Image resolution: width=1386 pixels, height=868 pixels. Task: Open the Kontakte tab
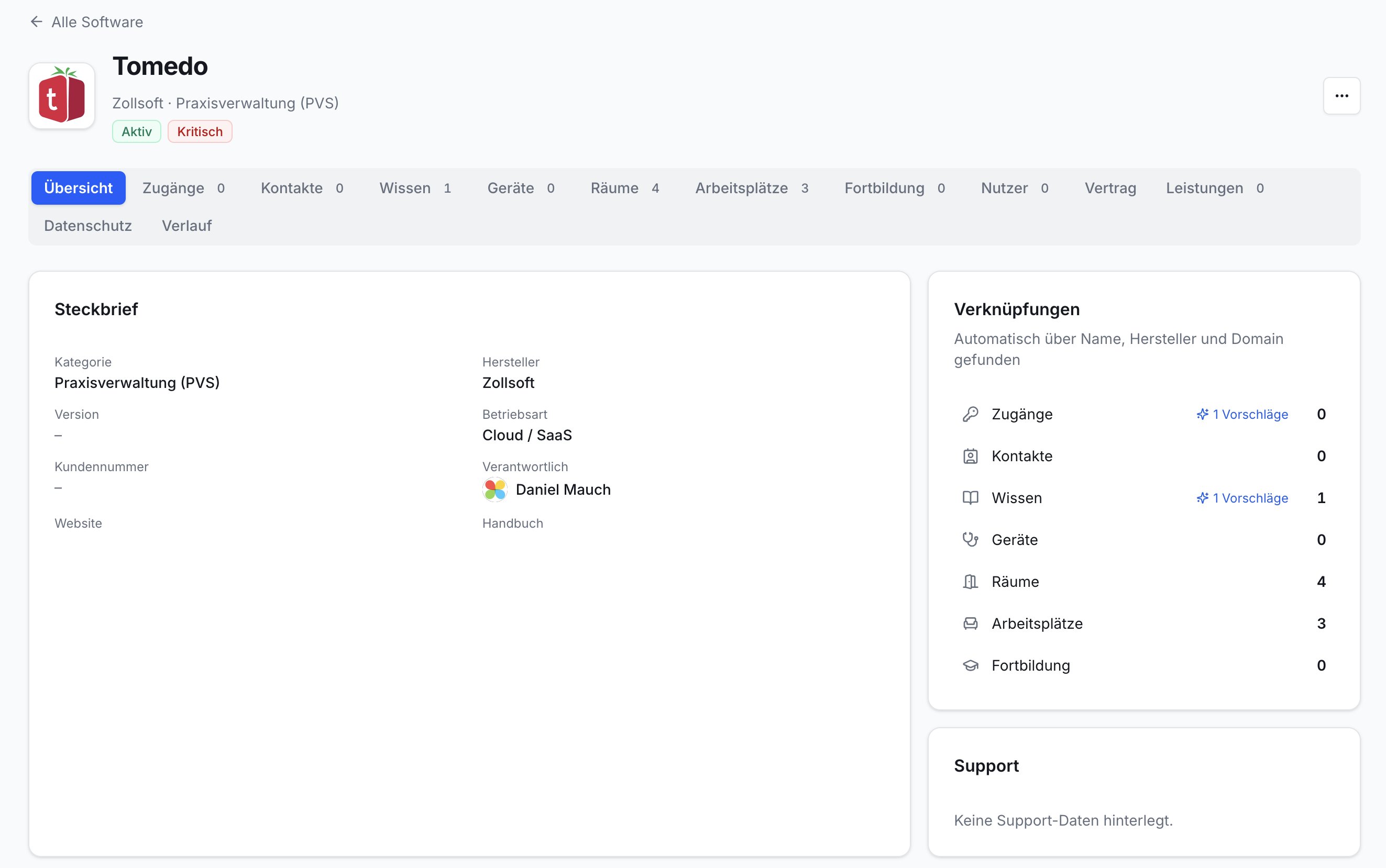click(302, 188)
